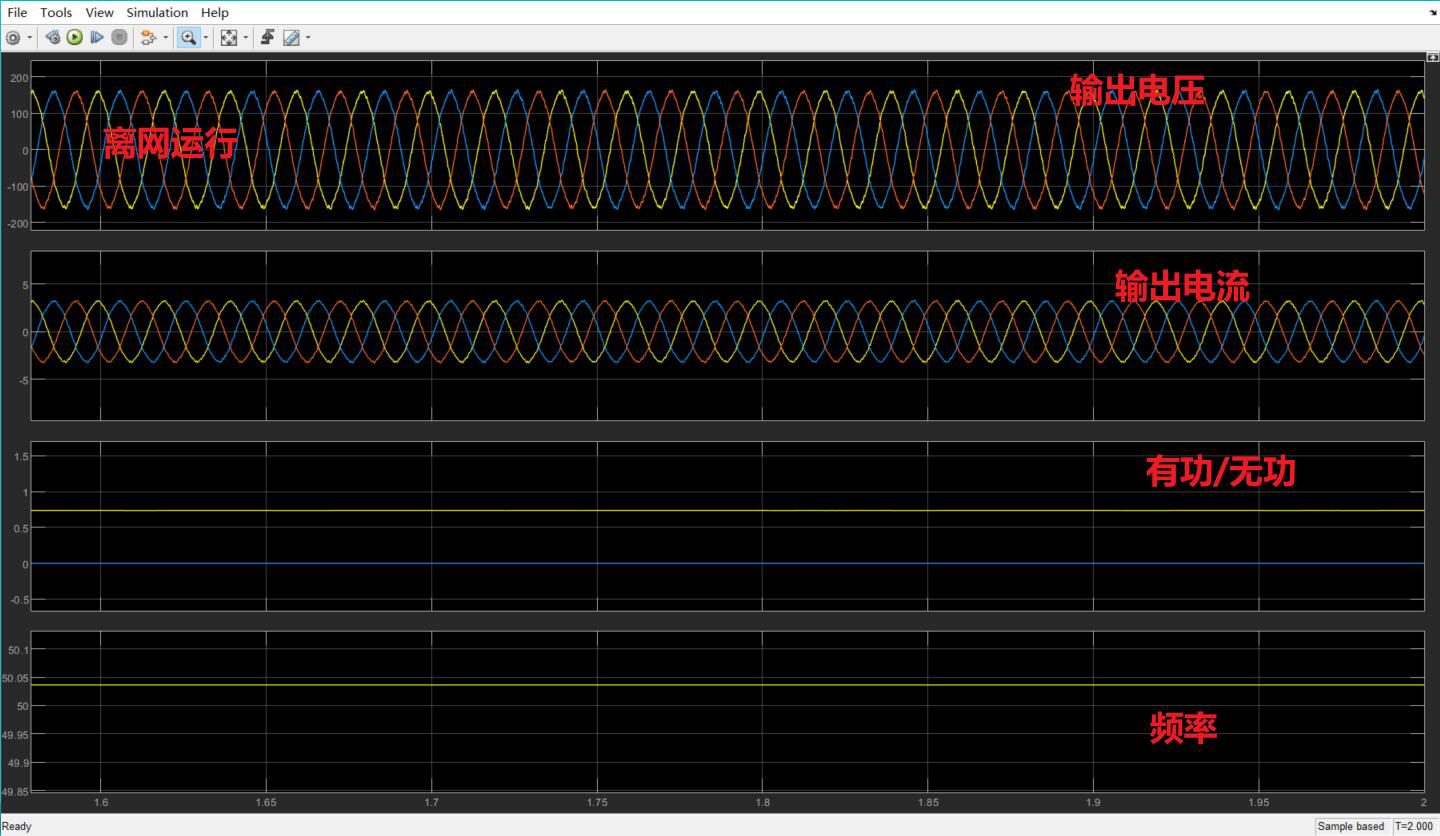
Task: Run the simulation with the green play icon
Action: (75, 37)
